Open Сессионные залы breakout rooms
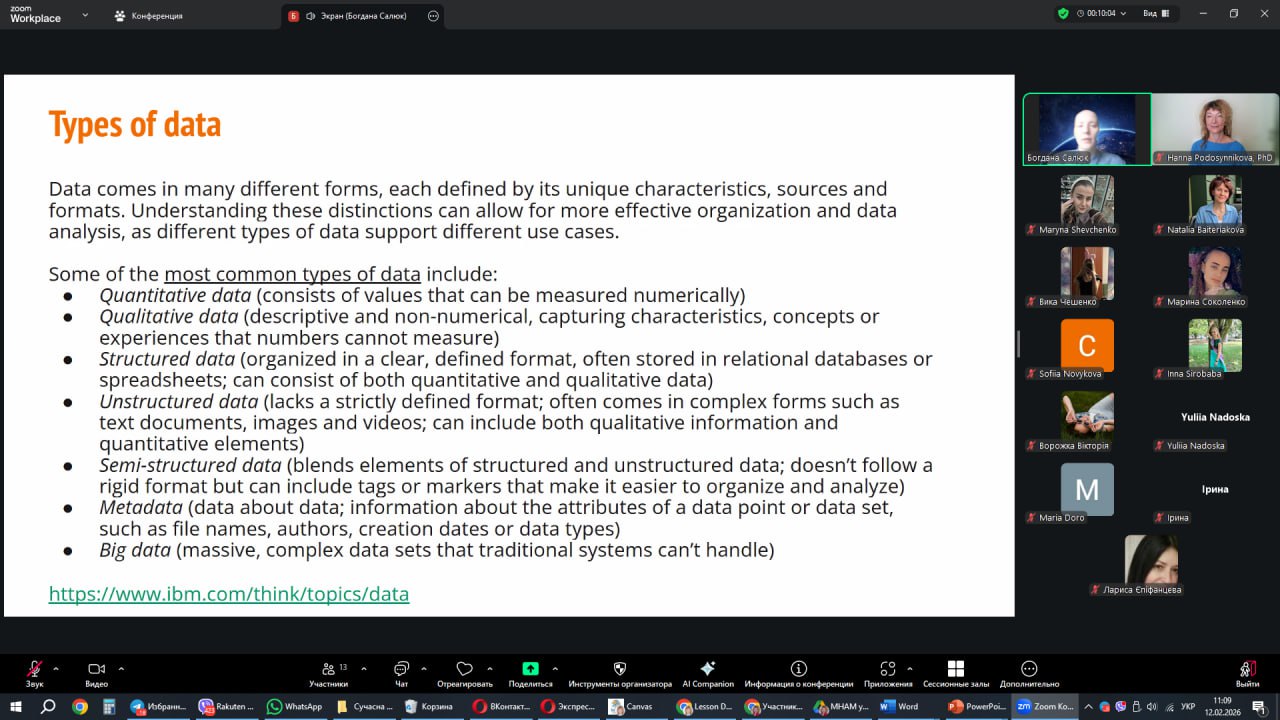 (x=955, y=670)
